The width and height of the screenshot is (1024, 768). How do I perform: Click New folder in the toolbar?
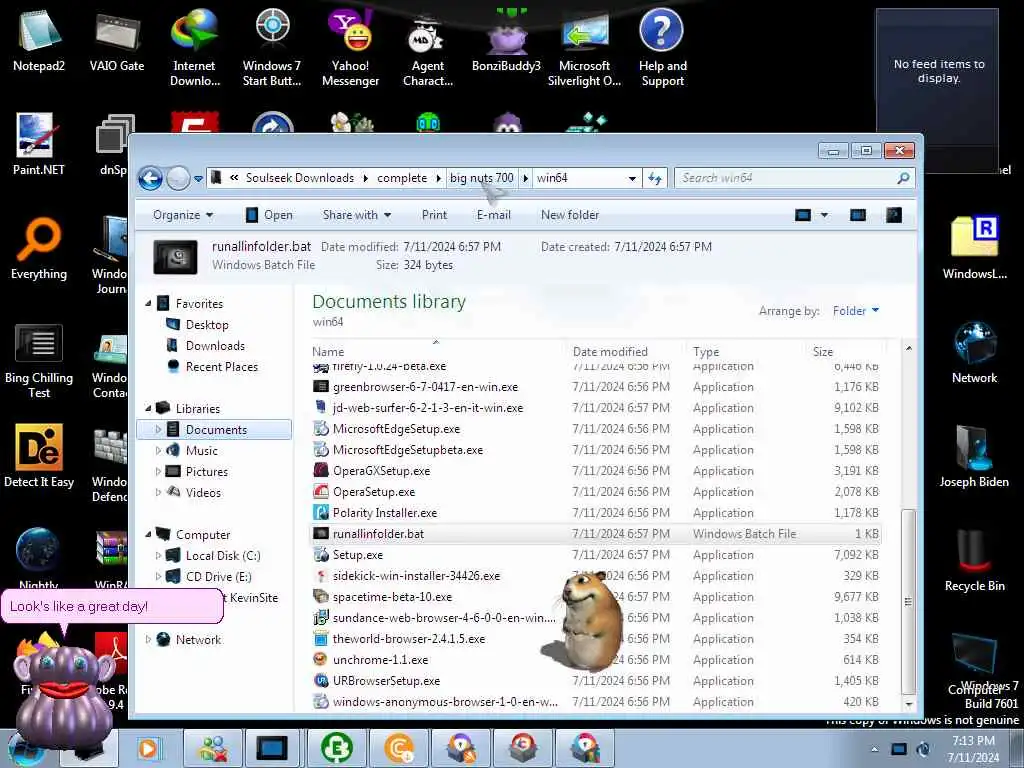point(569,215)
